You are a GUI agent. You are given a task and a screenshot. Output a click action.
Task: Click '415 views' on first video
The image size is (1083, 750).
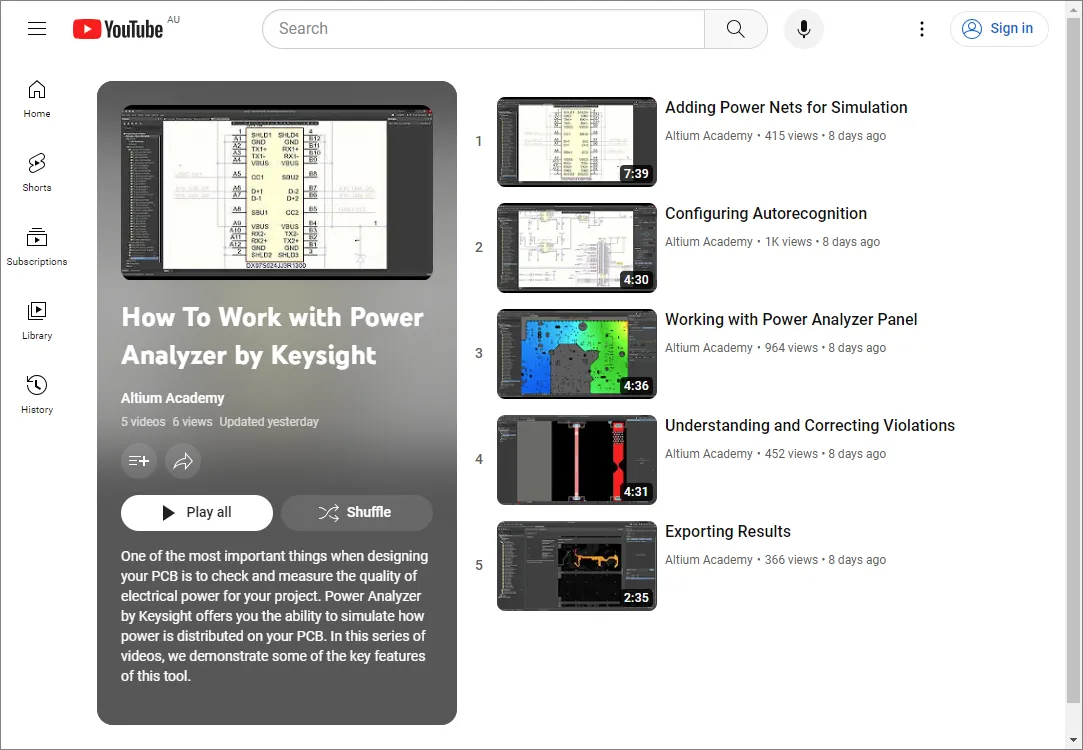pos(791,136)
